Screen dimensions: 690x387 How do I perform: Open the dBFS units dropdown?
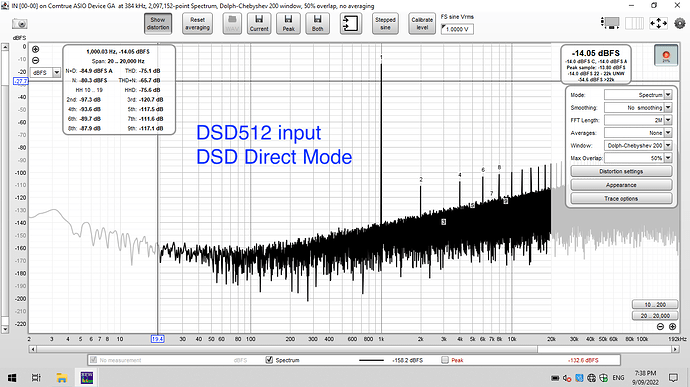pos(56,73)
